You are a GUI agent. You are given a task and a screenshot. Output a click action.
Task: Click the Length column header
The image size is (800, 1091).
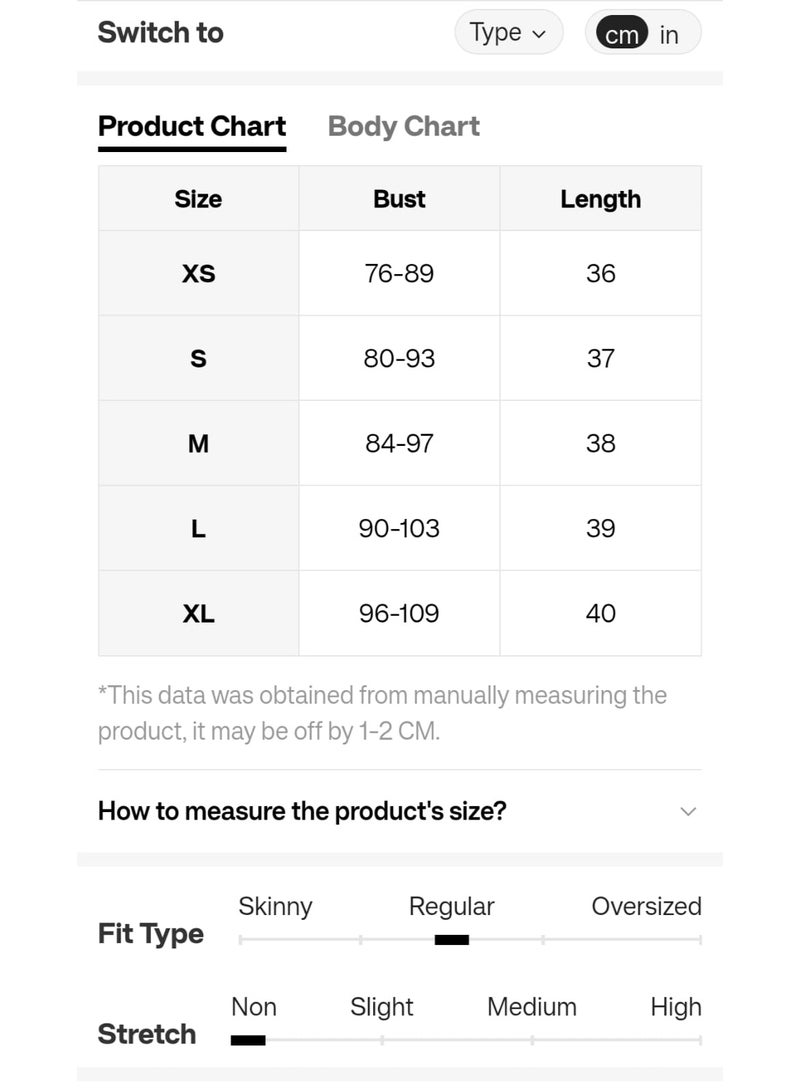[x=600, y=199]
